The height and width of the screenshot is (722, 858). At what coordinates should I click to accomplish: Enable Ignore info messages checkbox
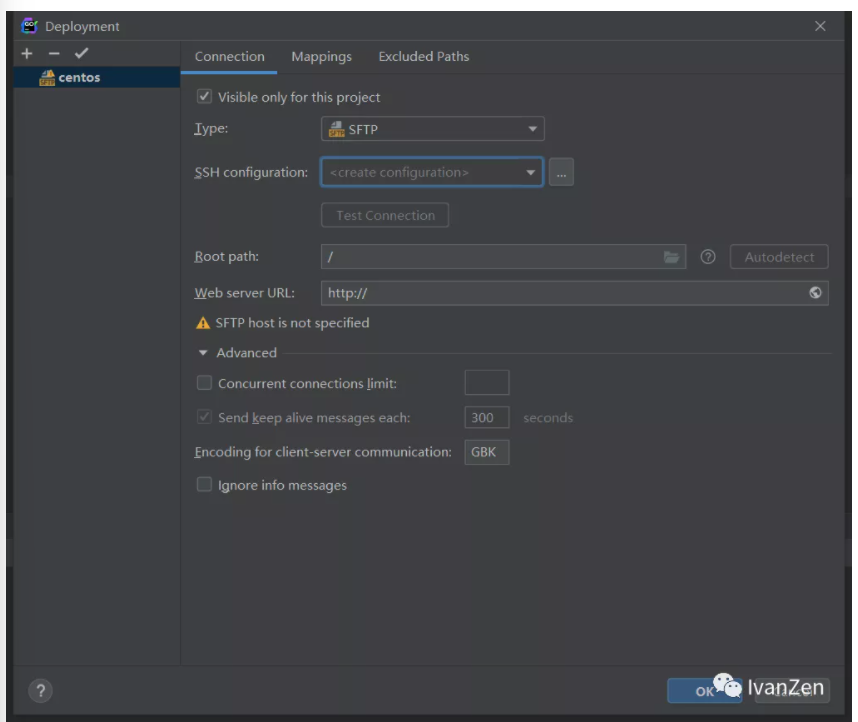204,484
